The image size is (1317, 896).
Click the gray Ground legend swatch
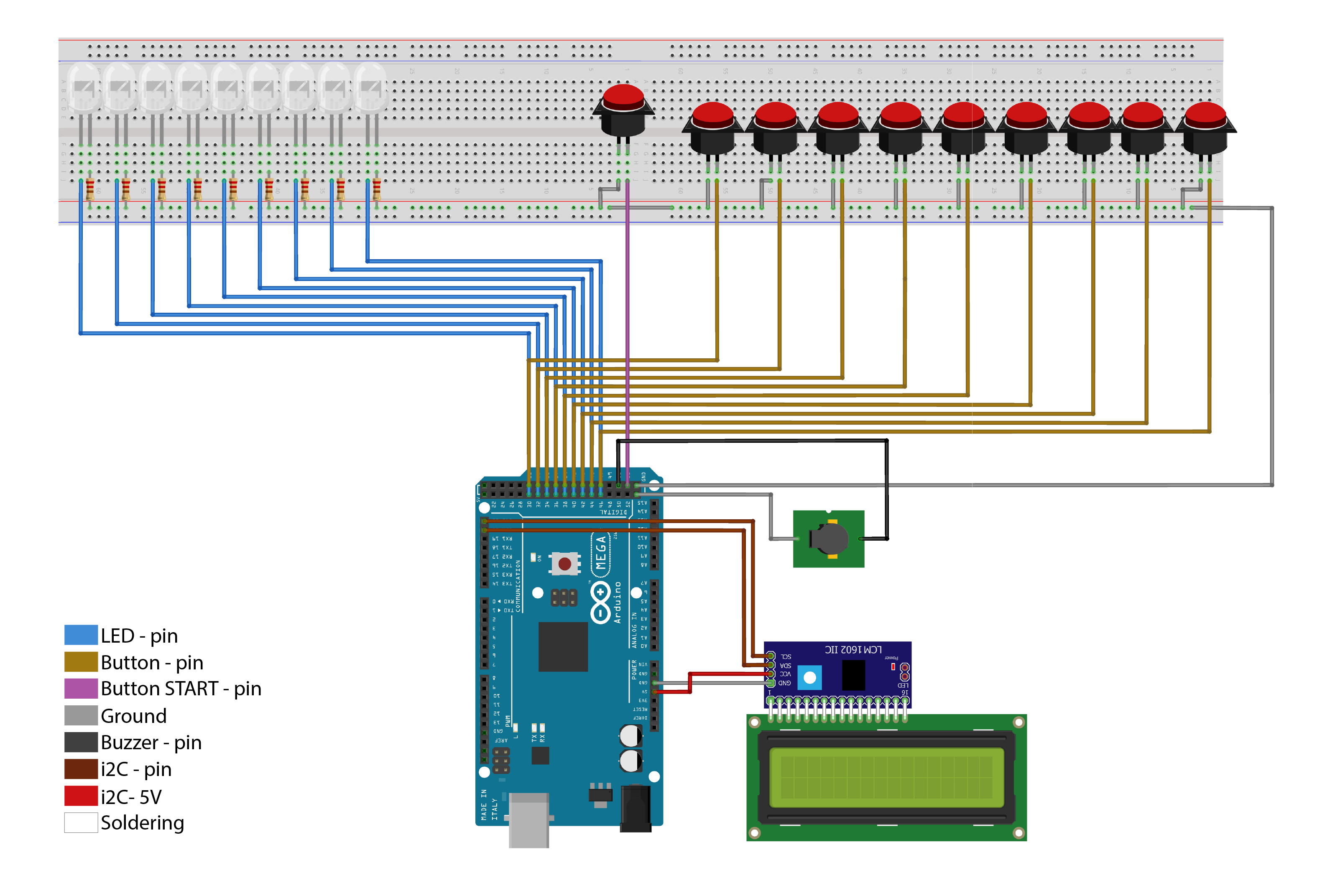81,716
